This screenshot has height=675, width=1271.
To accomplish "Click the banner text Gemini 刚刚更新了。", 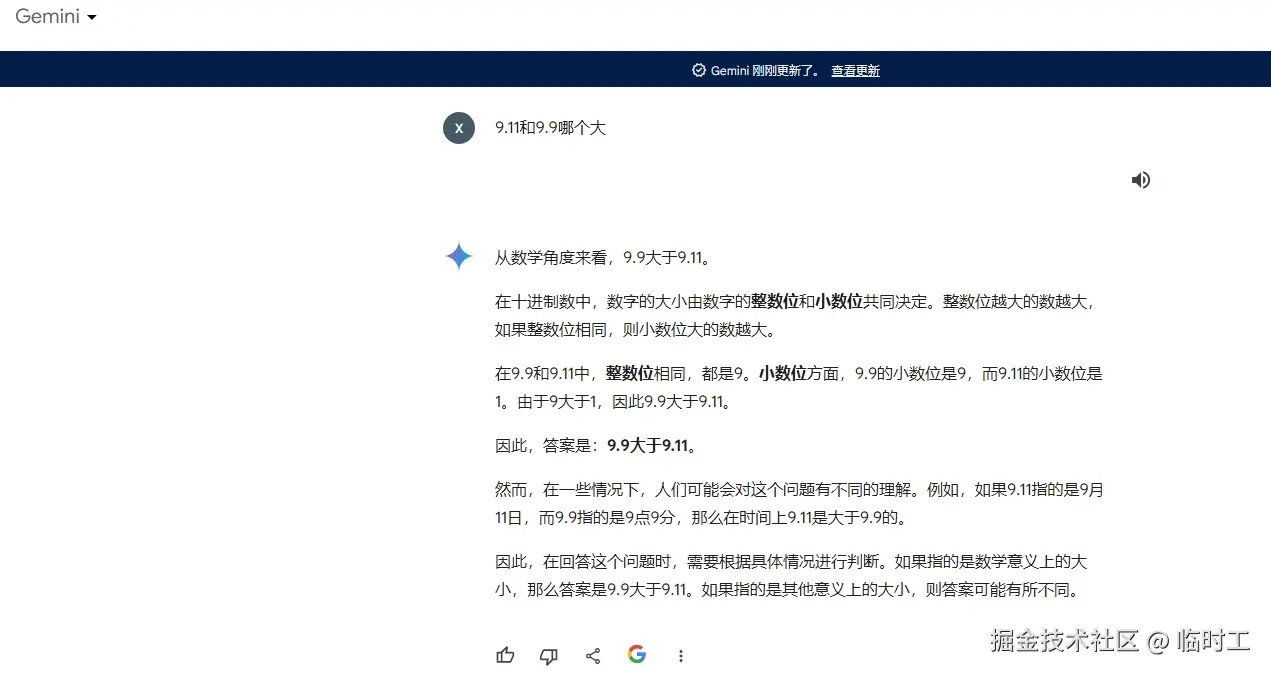I will pyautogui.click(x=765, y=71).
